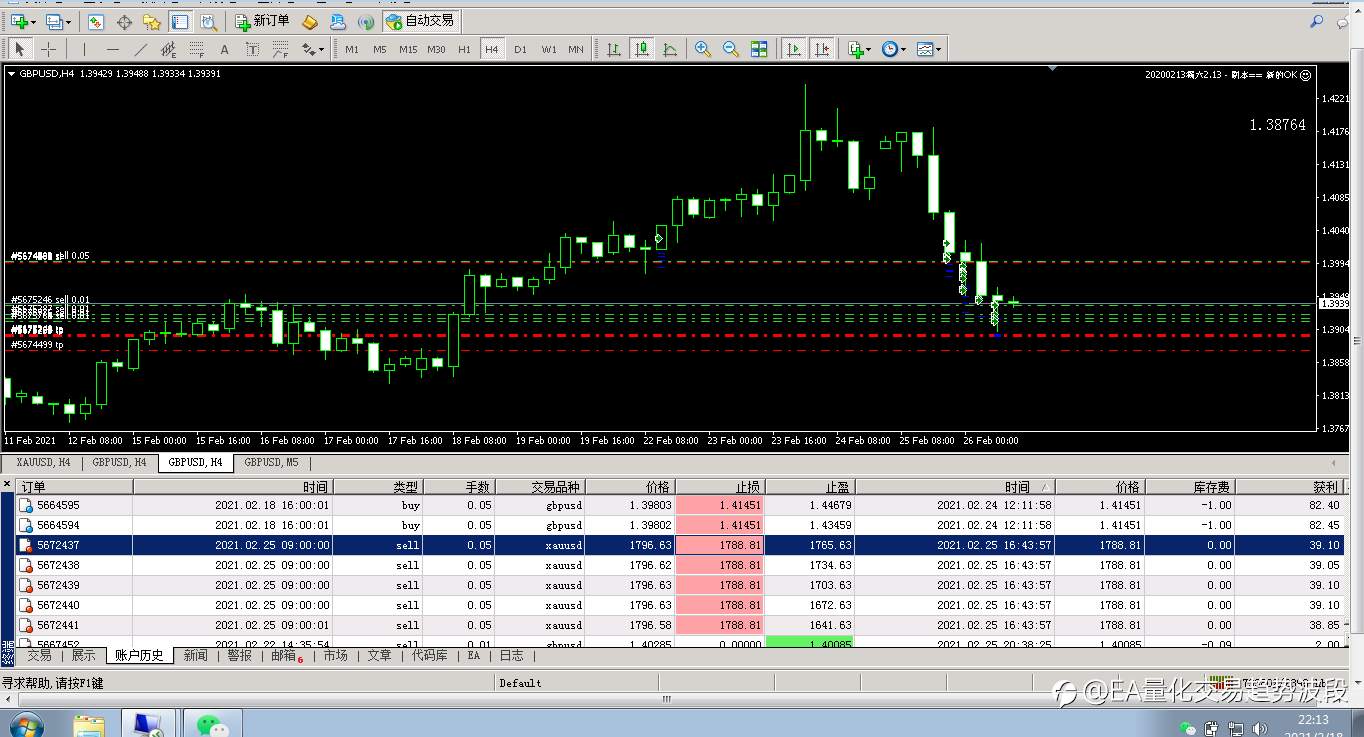Switch chart to W1 timeframe

tap(548, 49)
